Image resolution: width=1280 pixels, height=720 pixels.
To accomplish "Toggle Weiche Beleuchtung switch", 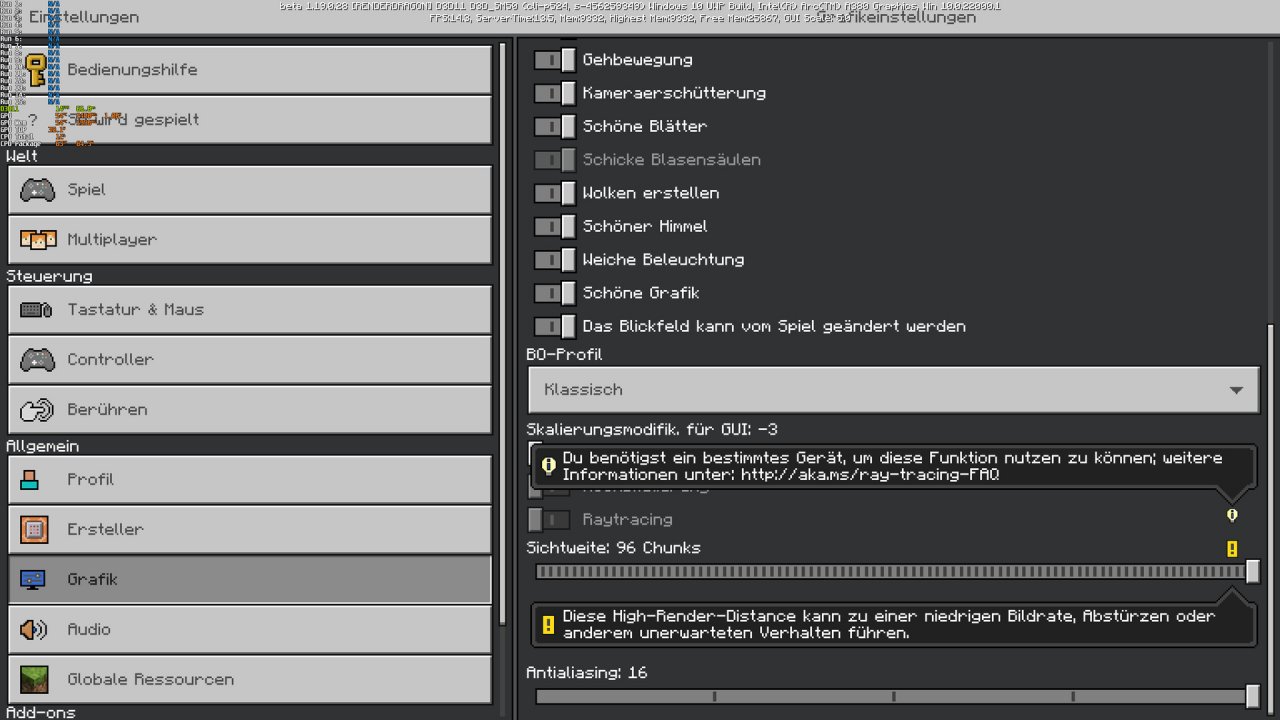I will pos(554,260).
